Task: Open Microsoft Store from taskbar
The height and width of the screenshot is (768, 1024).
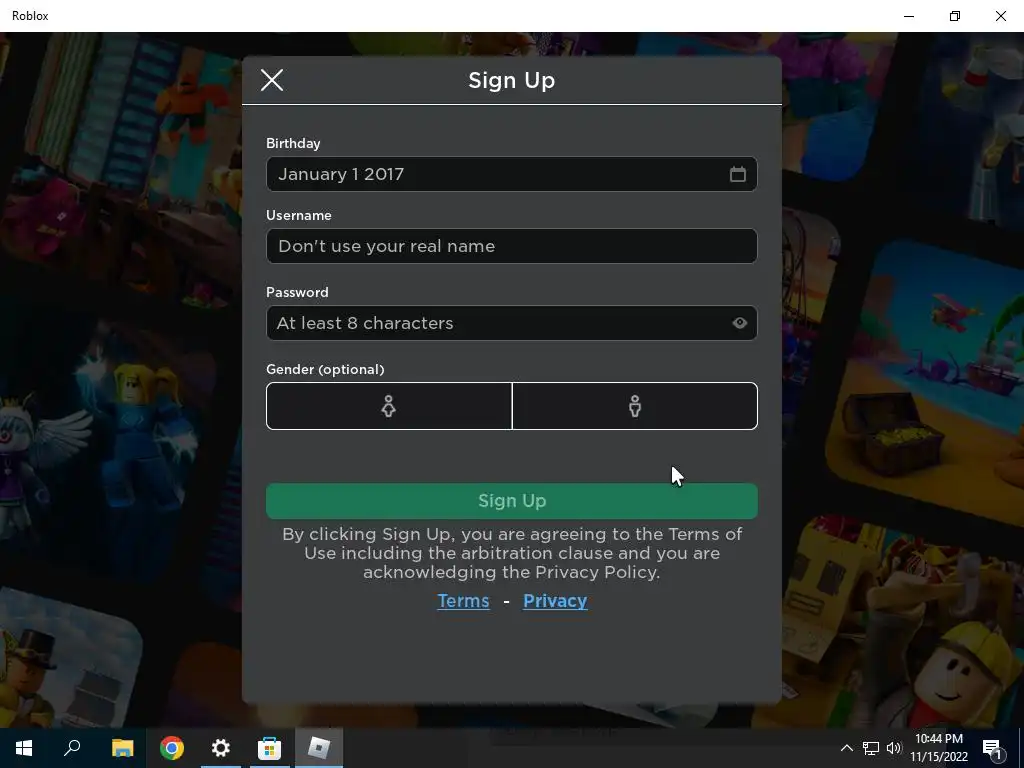Action: point(269,748)
